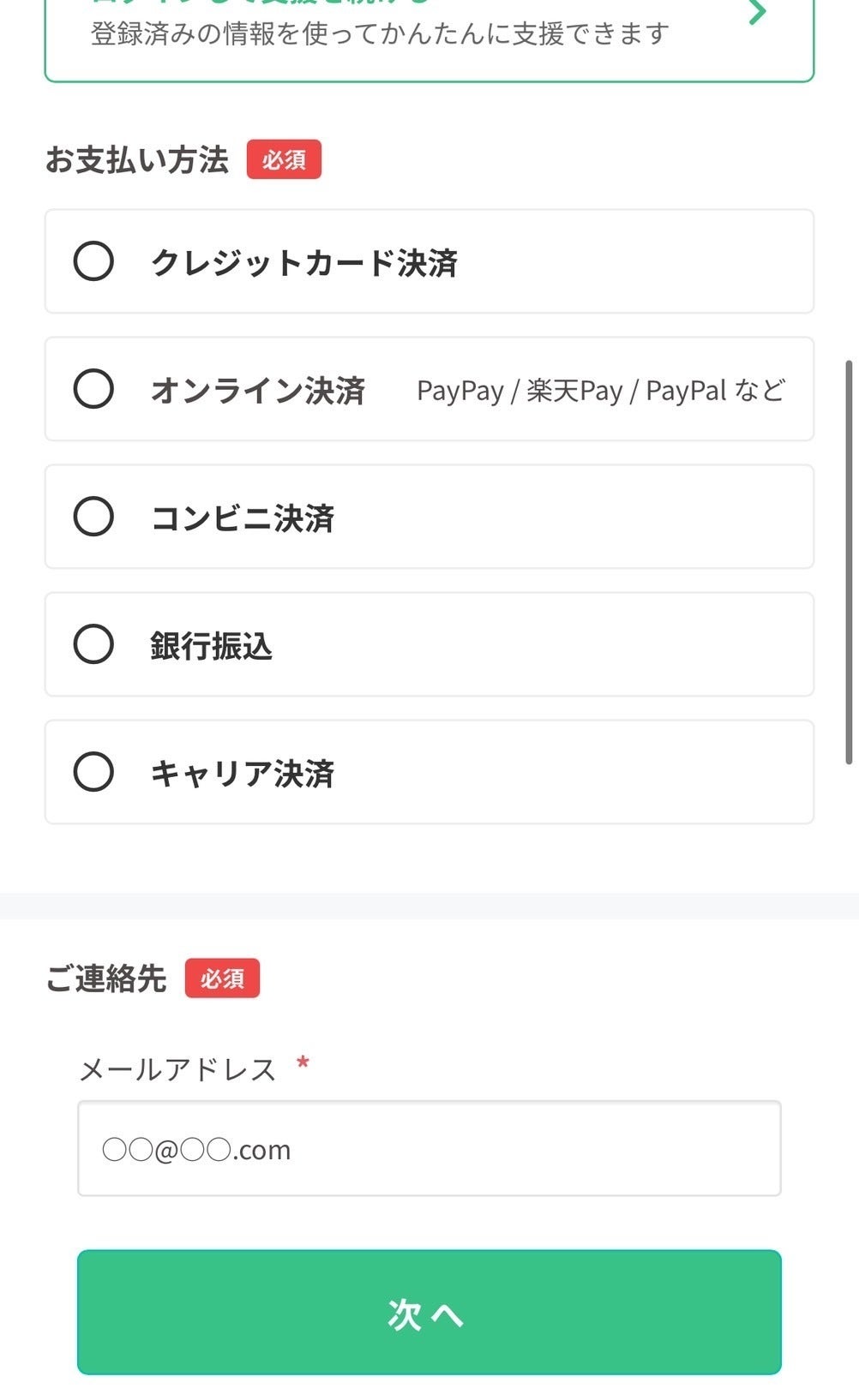This screenshot has height=1400, width=859.
Task: Open the registered info login banner text
Action: pos(380,34)
